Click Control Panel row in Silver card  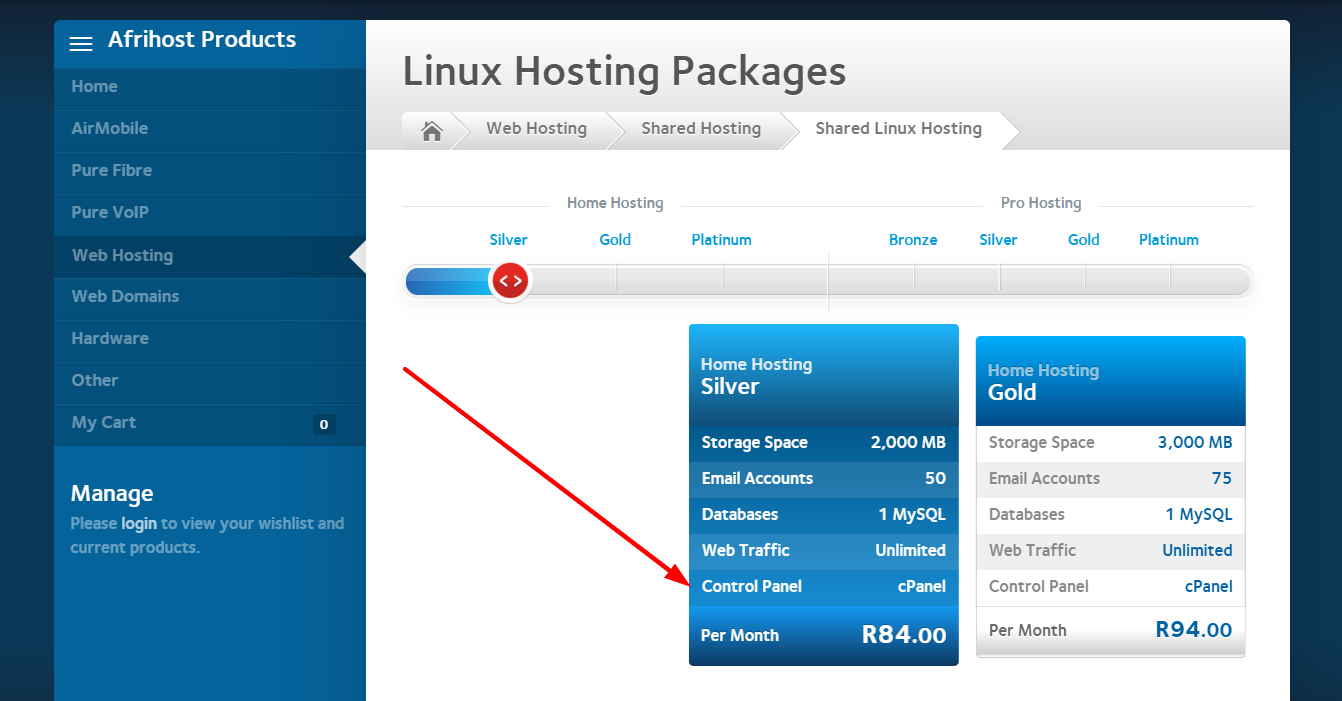824,587
